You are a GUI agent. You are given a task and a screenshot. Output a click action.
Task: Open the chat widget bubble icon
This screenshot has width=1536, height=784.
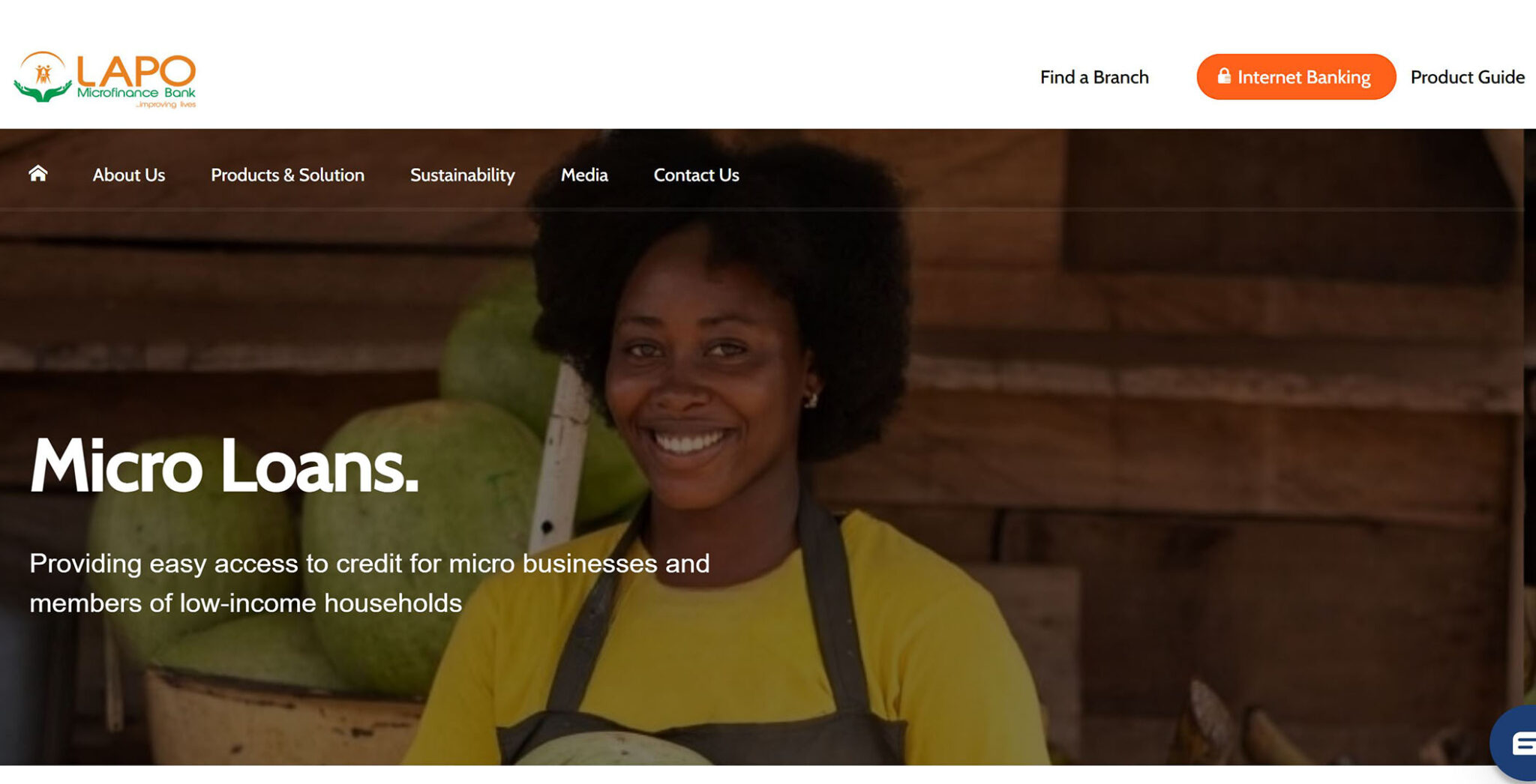(1516, 743)
